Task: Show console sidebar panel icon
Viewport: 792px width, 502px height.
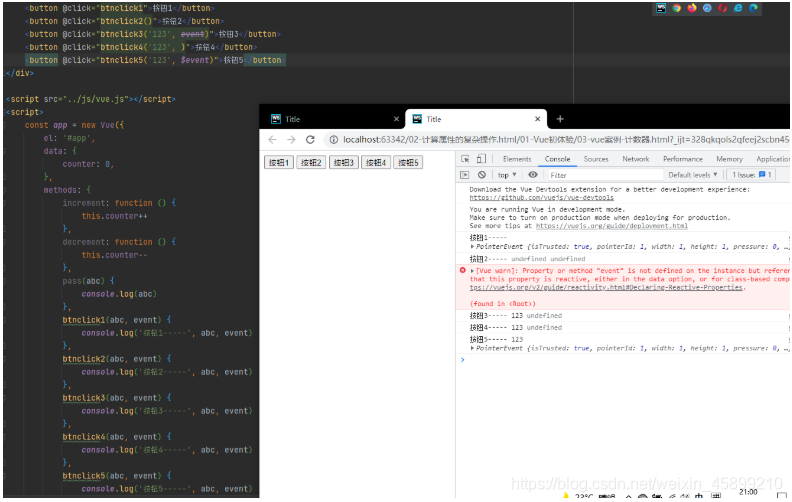Action: click(465, 175)
